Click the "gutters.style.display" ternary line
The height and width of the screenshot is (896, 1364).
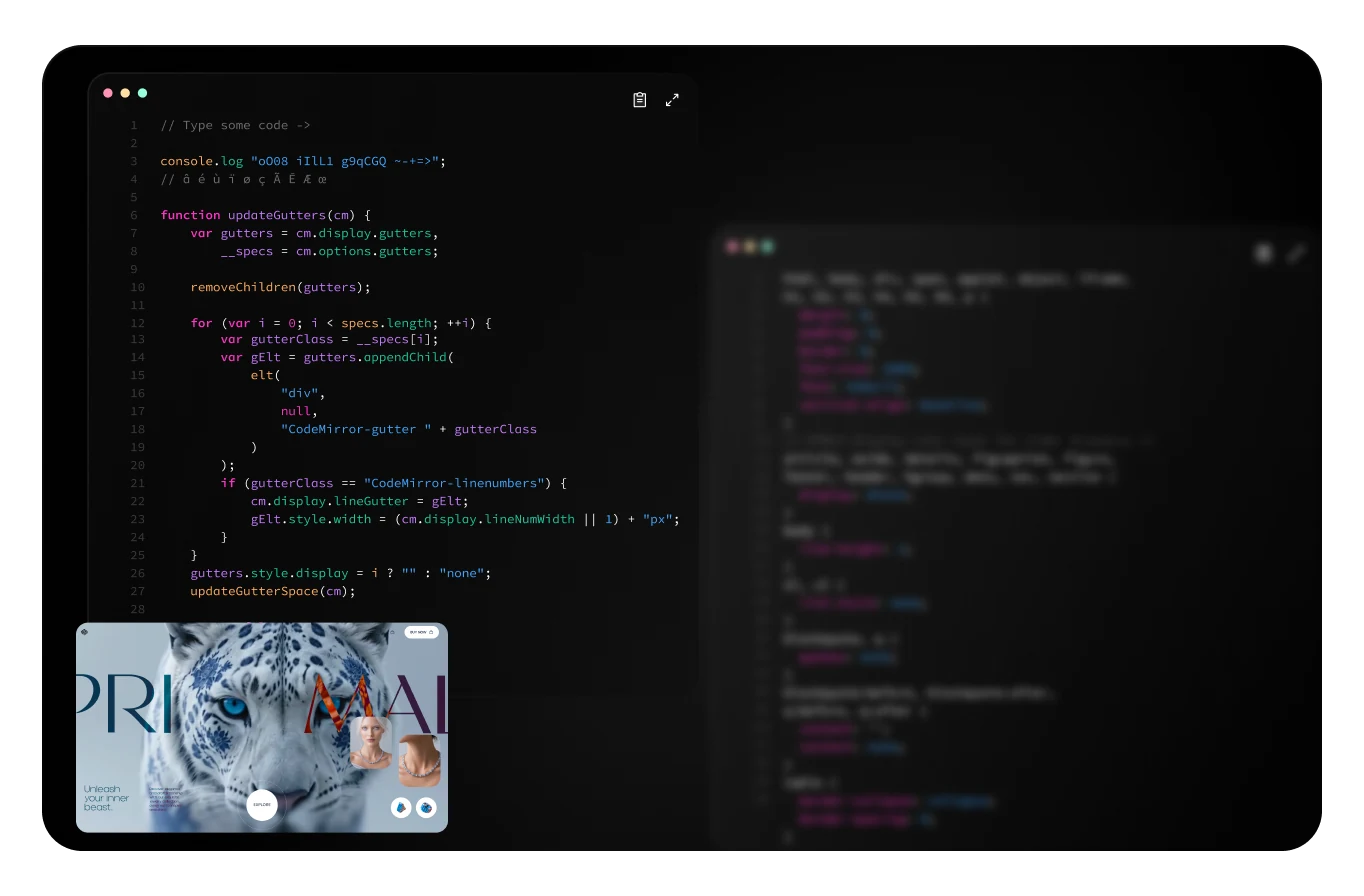(x=340, y=573)
